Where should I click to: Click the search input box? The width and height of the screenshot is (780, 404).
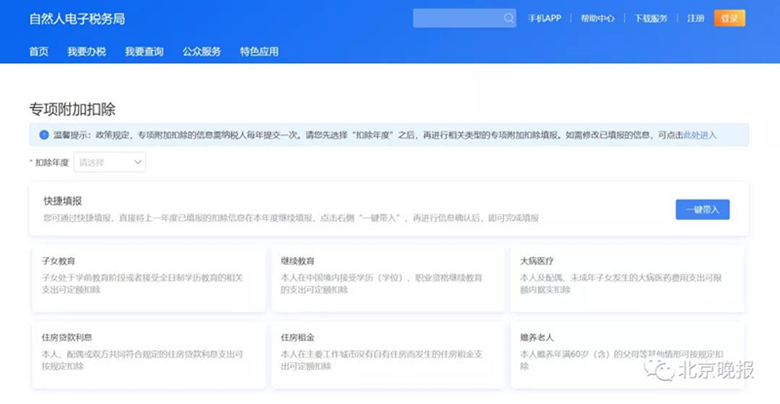click(x=464, y=18)
